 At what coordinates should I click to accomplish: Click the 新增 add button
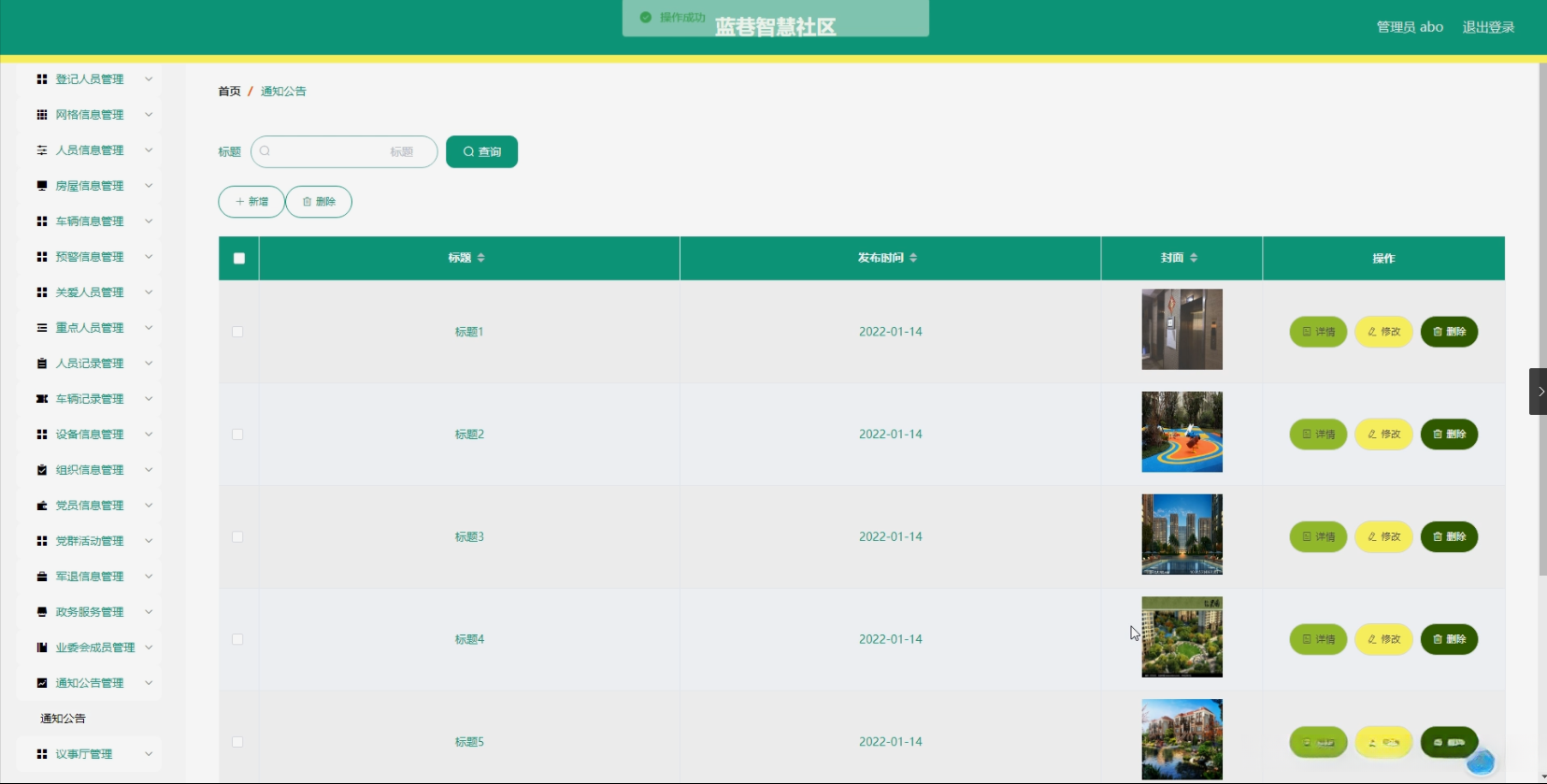click(251, 202)
